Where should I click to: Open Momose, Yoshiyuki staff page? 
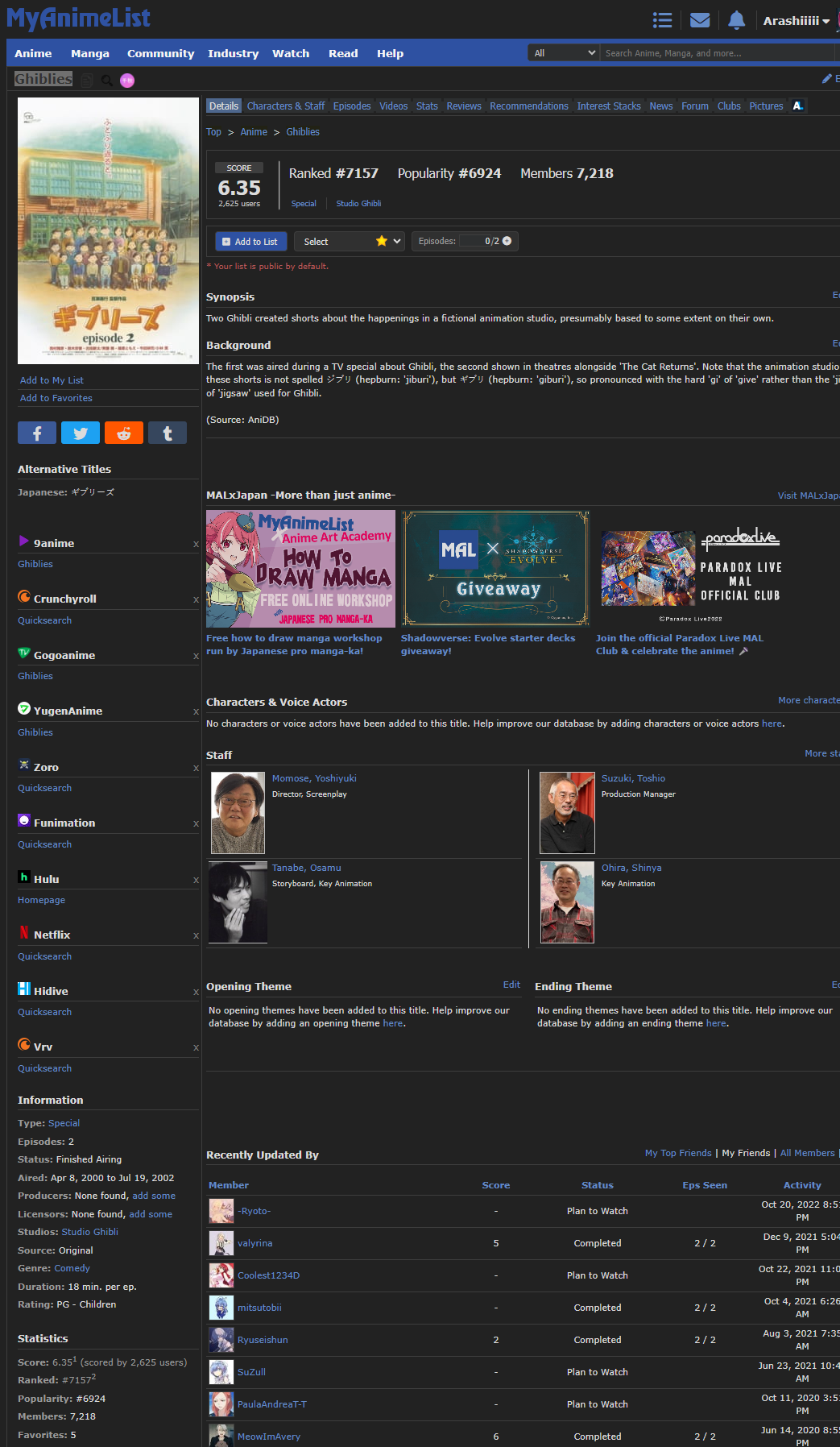pyautogui.click(x=314, y=778)
